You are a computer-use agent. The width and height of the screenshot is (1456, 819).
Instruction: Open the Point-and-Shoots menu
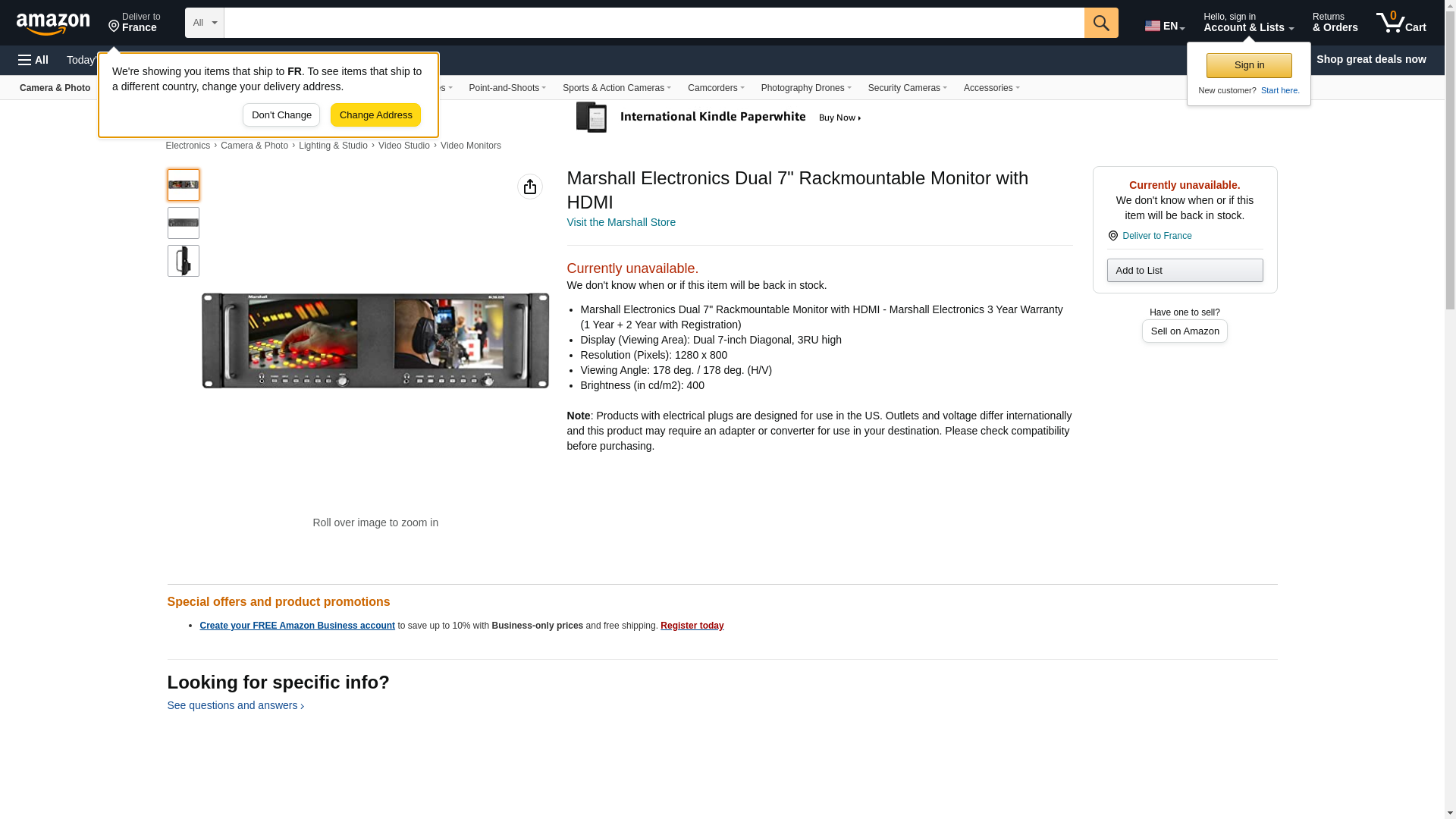point(507,88)
